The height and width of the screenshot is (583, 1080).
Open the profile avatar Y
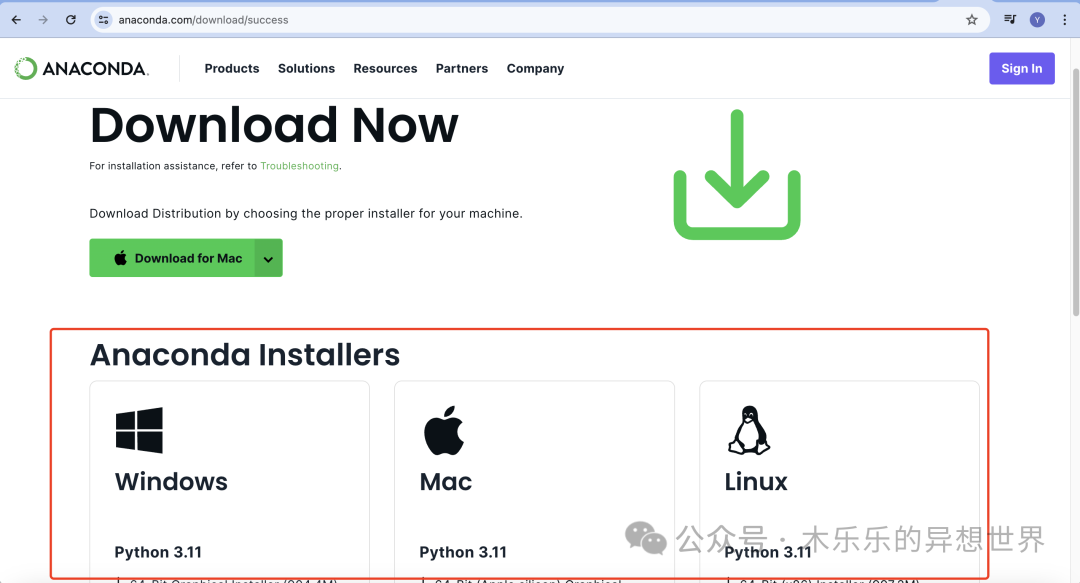1037,20
